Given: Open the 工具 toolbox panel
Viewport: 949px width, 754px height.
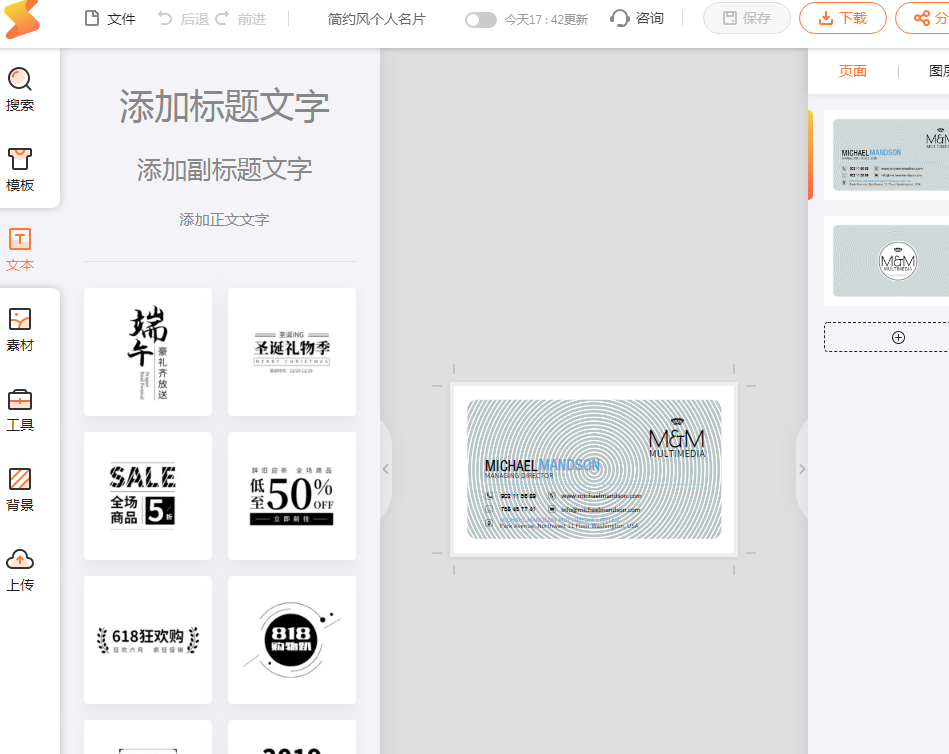Looking at the screenshot, I should coord(20,409).
